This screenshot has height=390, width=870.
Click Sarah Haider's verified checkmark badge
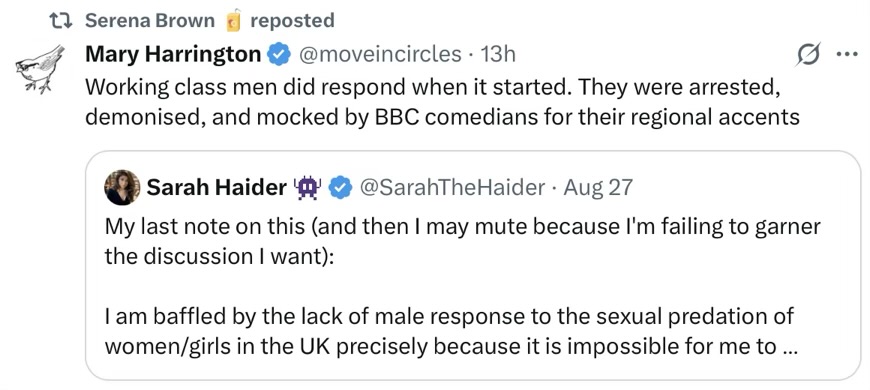tap(340, 188)
